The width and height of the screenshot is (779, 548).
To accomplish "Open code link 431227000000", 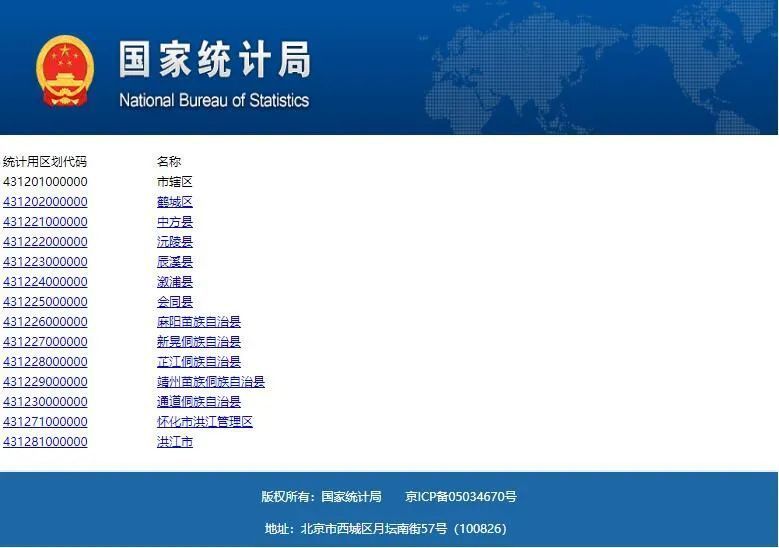I will [45, 341].
